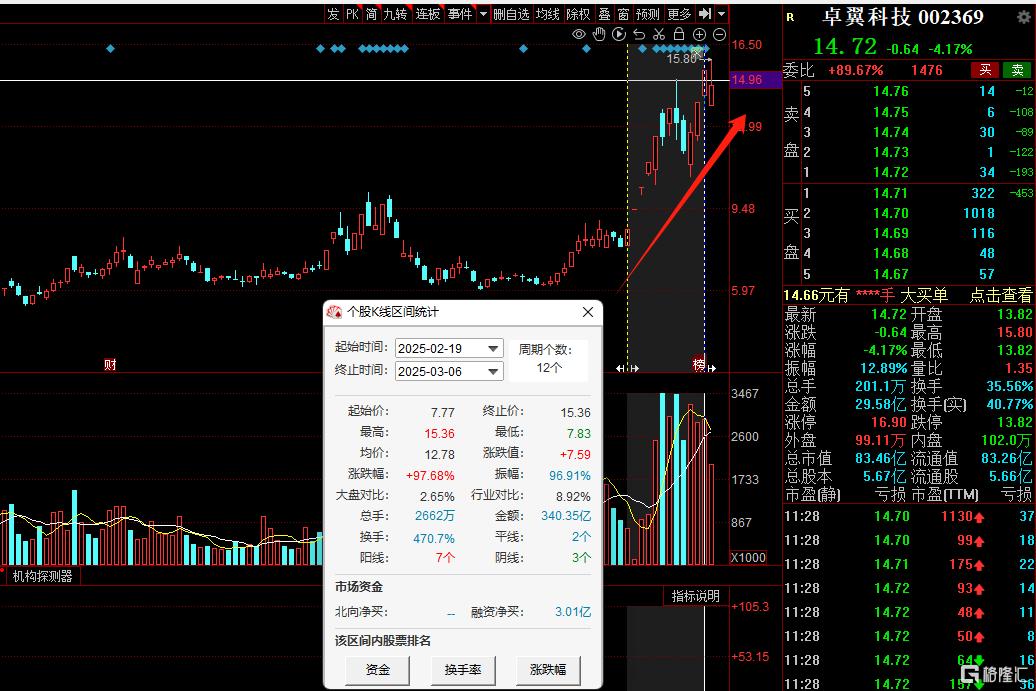Select the scissors cut tool

point(659,34)
